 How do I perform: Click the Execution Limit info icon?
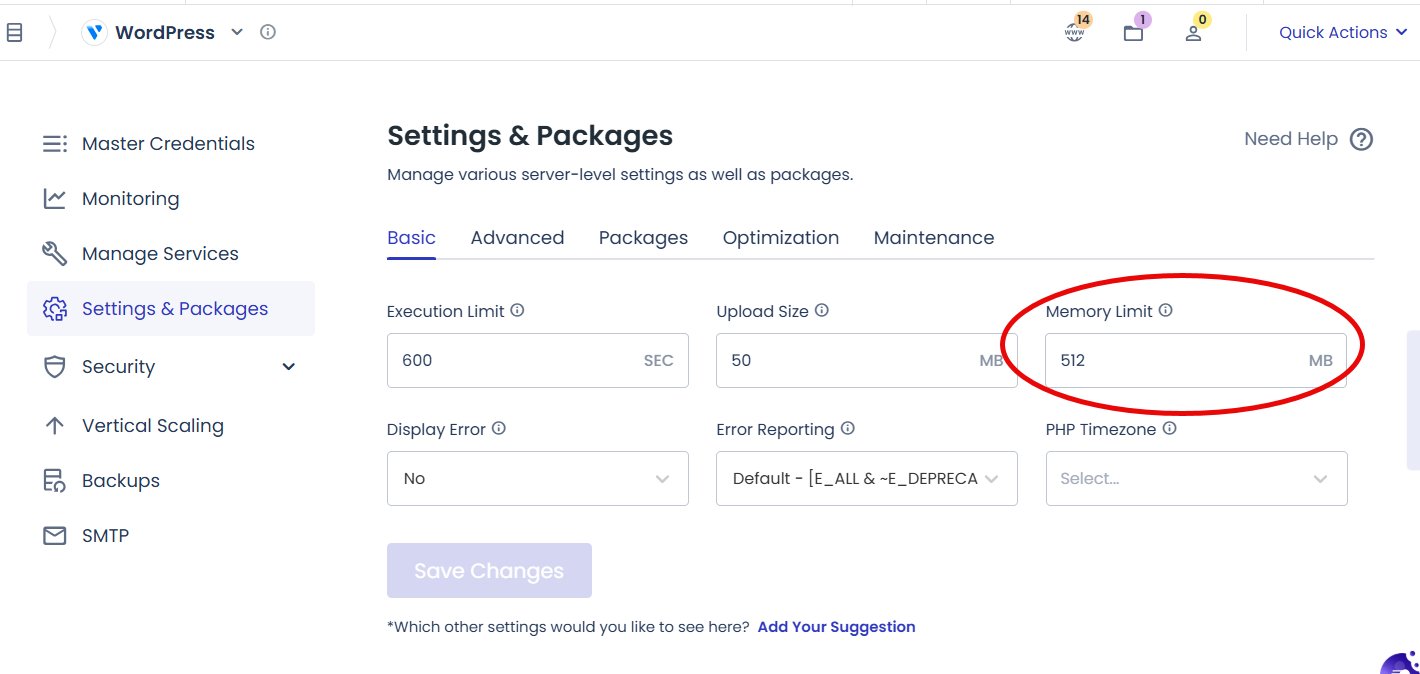point(517,311)
